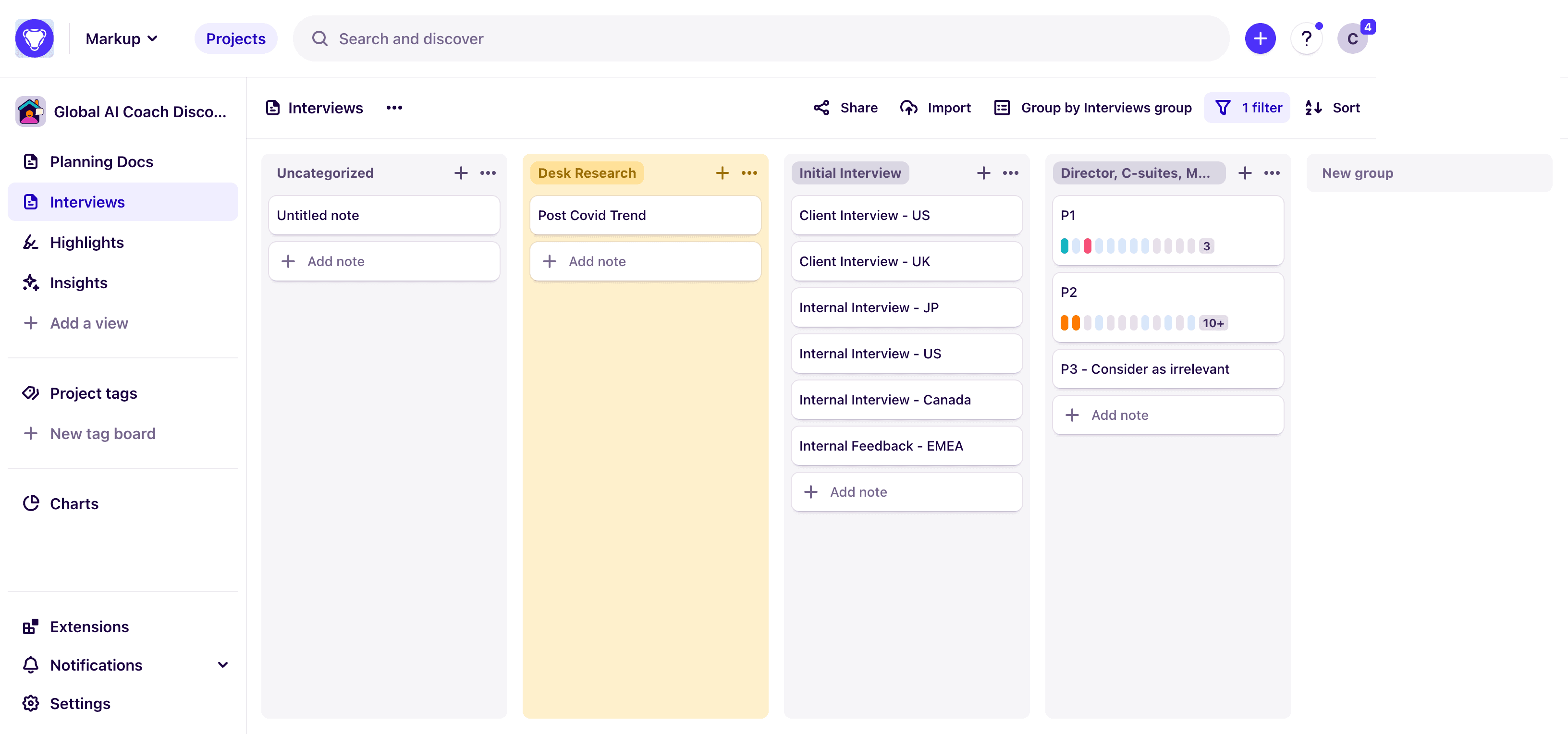
Task: Switch to the Highlights view
Action: tap(86, 242)
